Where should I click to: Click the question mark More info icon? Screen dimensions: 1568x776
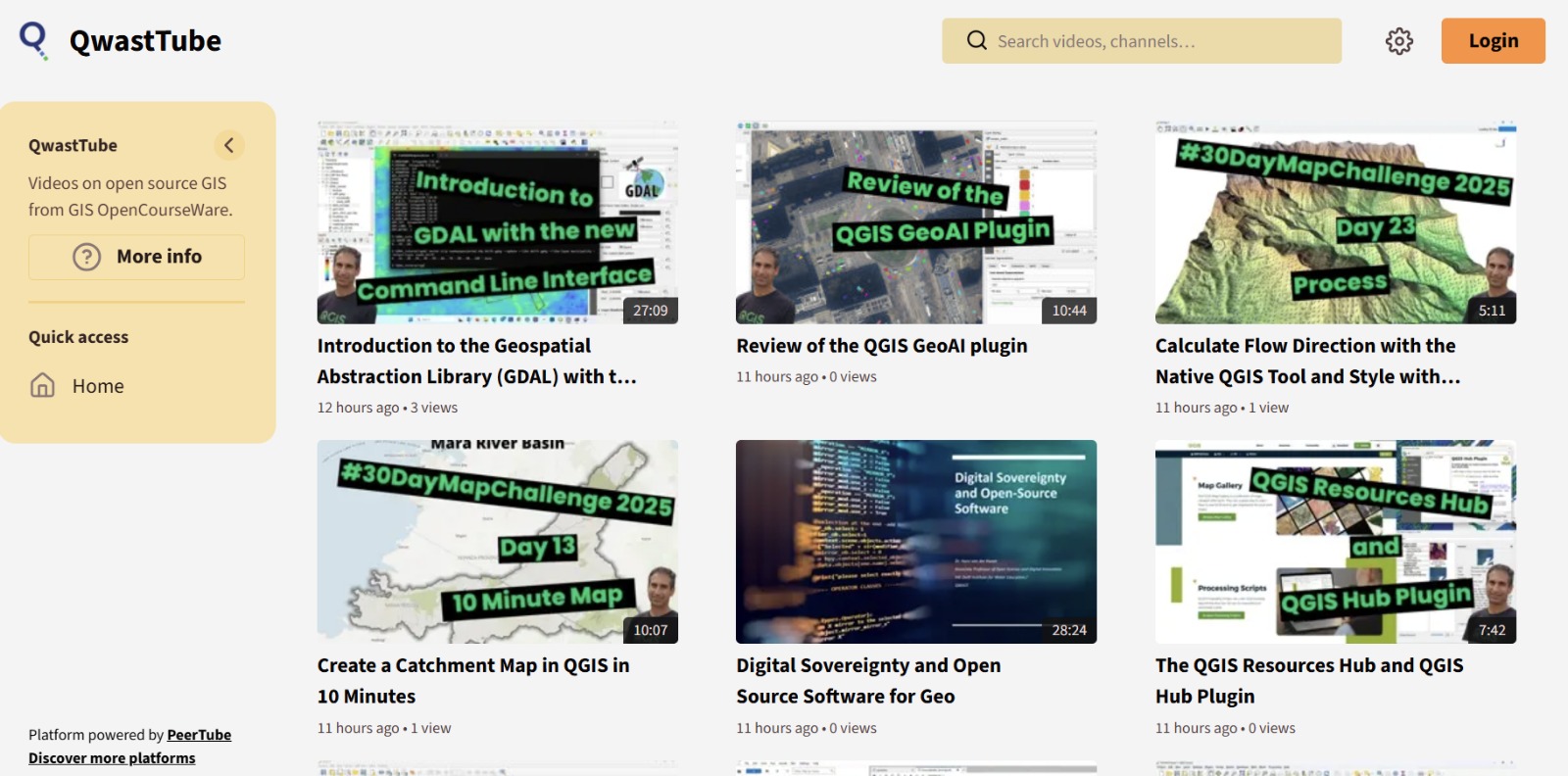tap(87, 257)
